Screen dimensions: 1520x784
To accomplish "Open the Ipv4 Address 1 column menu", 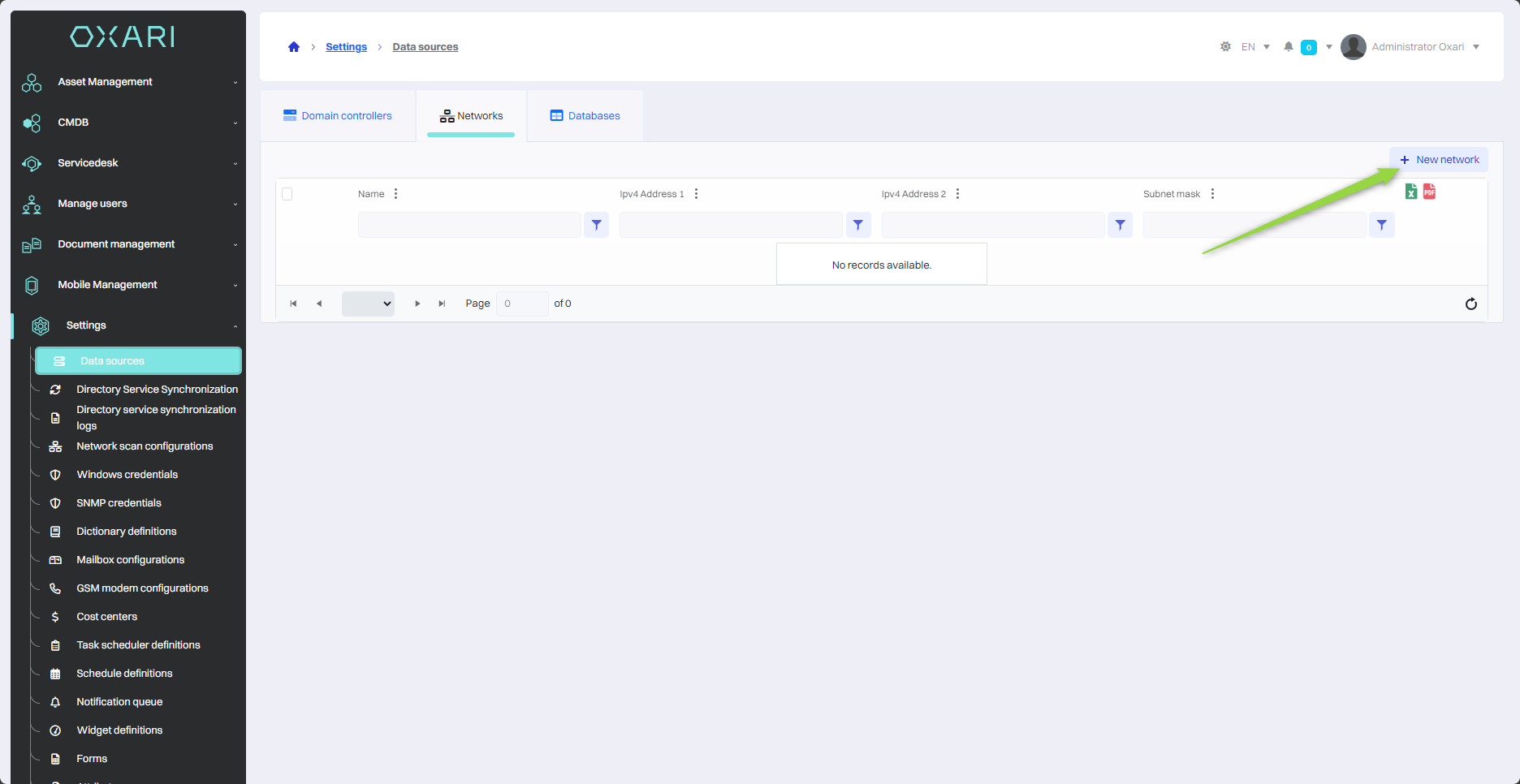I will point(696,194).
